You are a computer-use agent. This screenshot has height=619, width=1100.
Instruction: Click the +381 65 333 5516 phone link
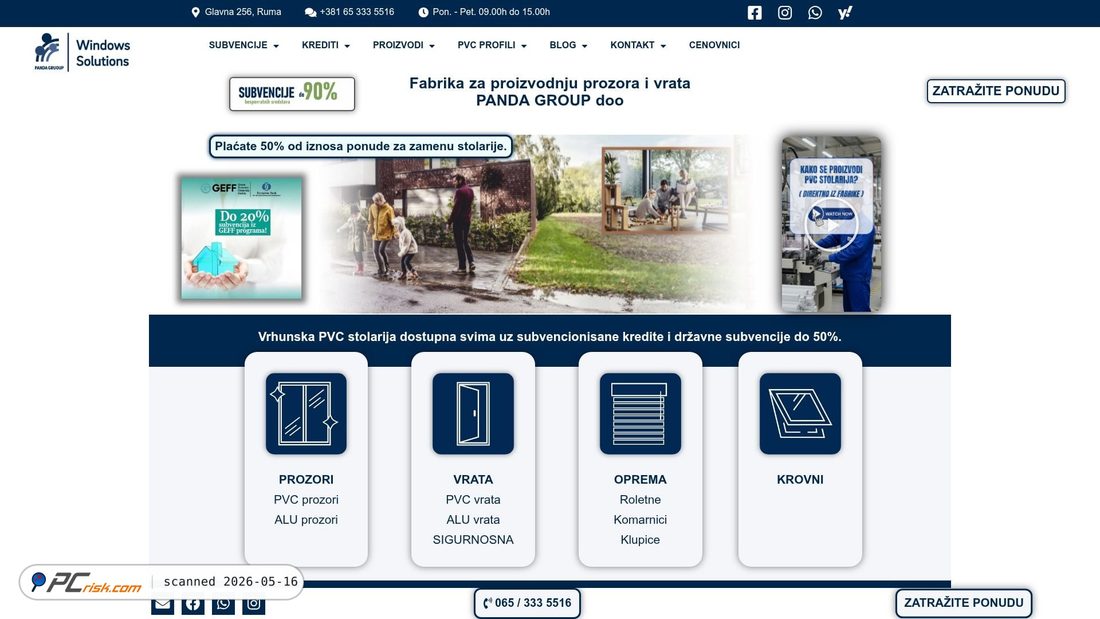coord(356,12)
